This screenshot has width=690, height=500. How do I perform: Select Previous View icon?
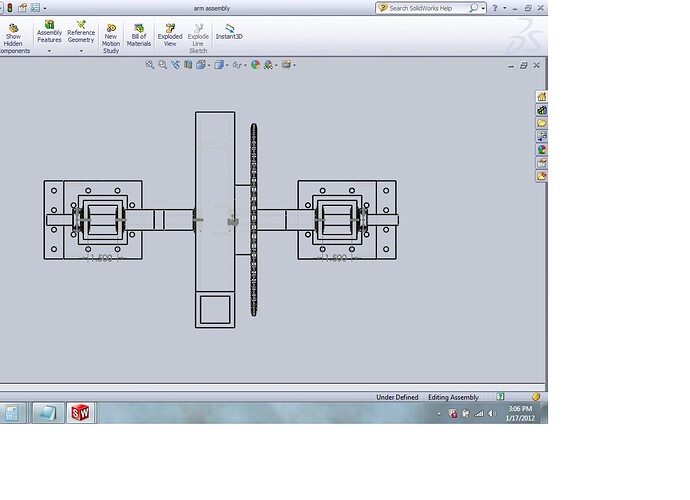176,65
